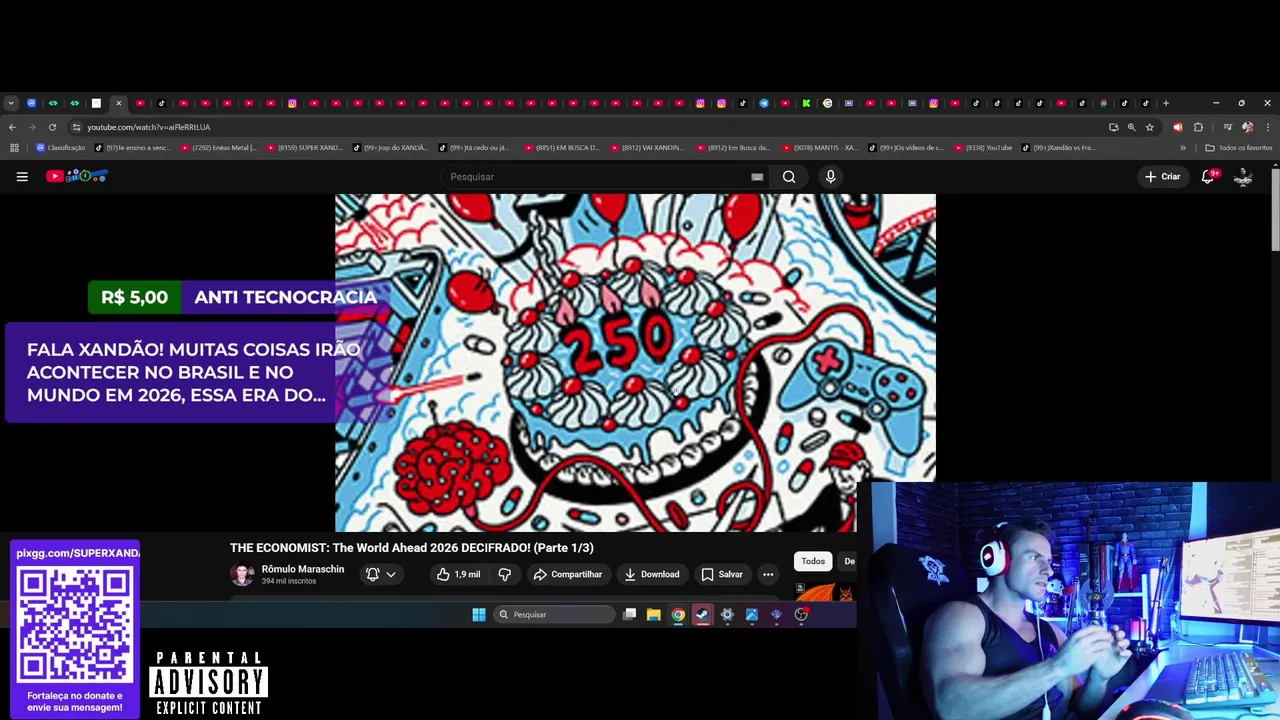Open the Extensions puzzle piece icon

(1198, 127)
